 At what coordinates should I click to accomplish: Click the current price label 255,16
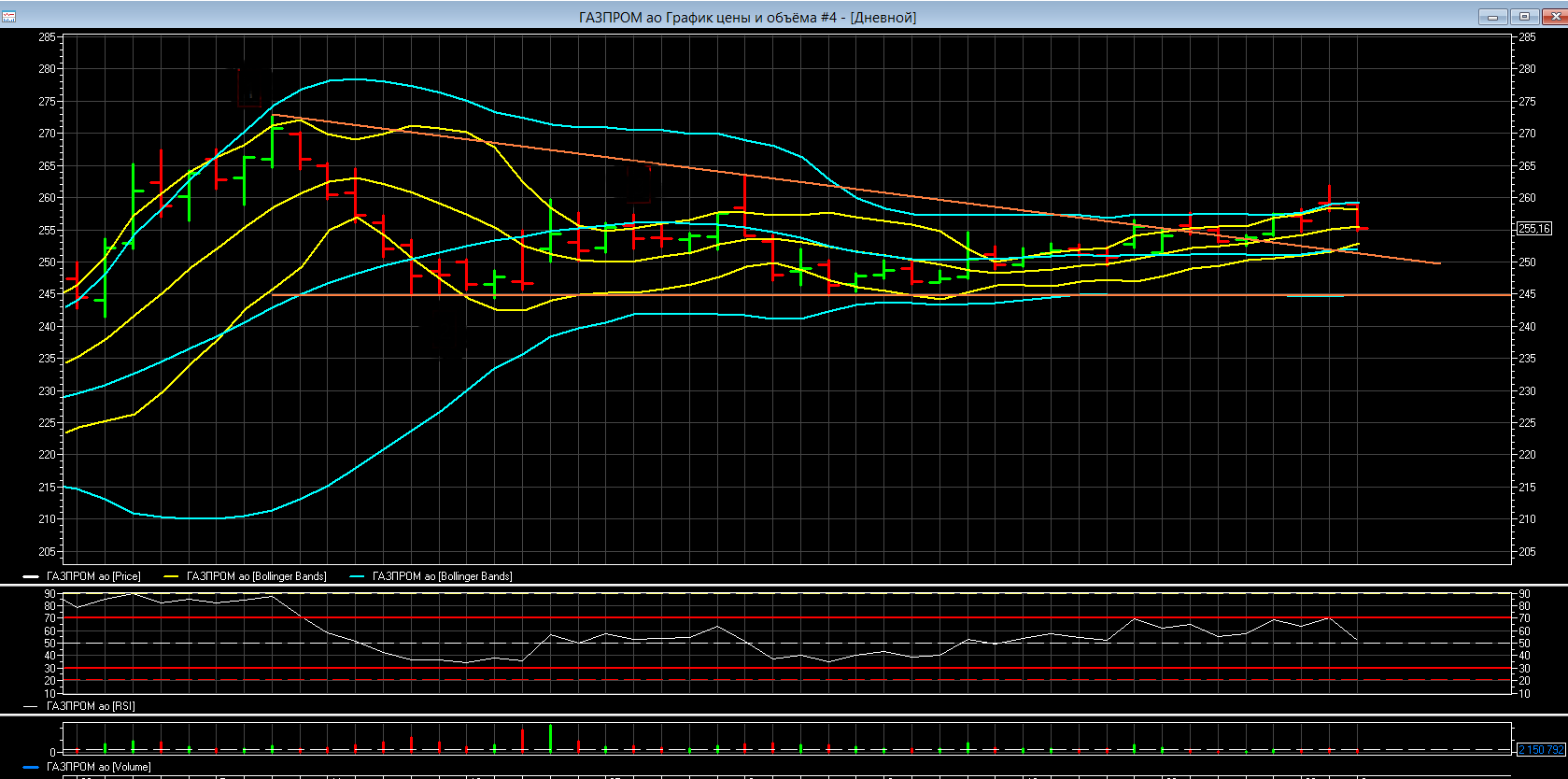1534,229
